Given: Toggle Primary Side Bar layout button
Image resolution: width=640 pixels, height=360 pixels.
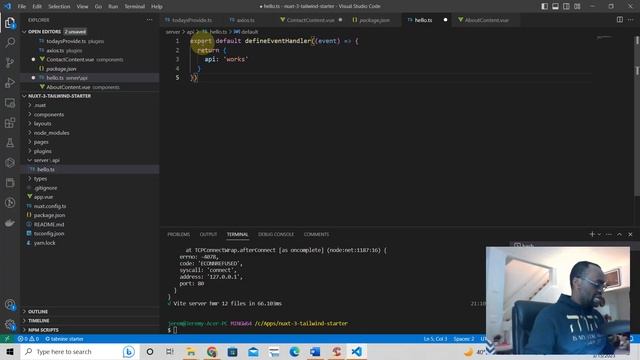Looking at the screenshot, I should (544, 6).
